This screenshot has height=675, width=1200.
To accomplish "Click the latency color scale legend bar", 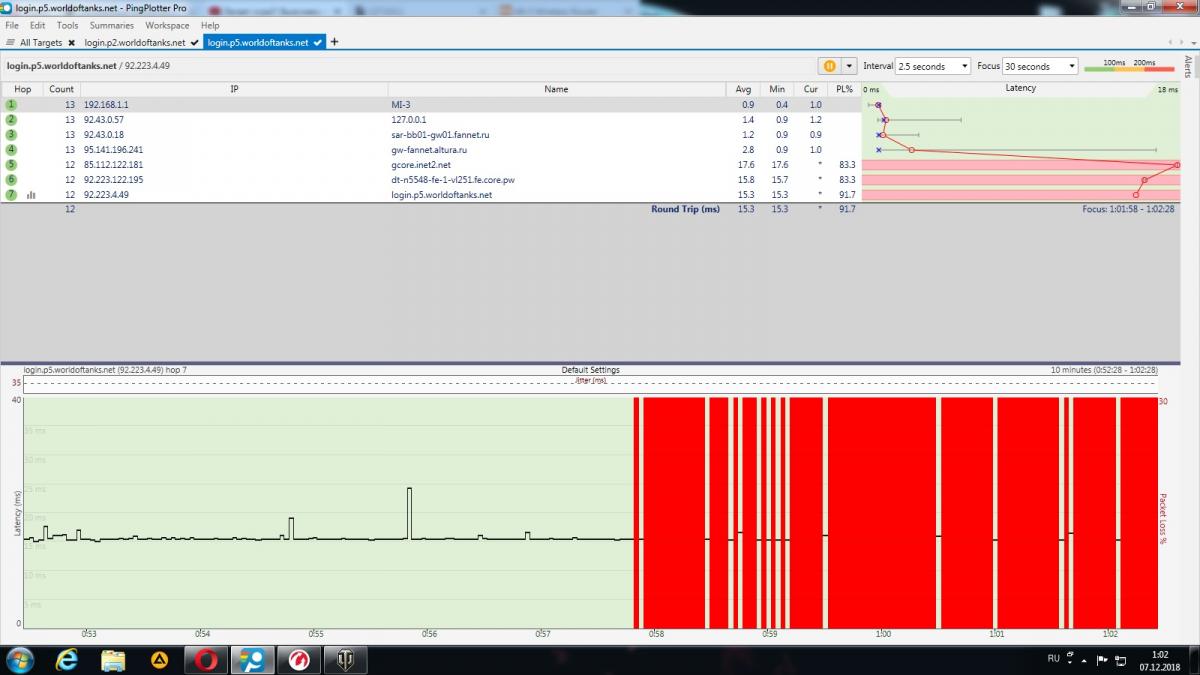I will 1128,68.
